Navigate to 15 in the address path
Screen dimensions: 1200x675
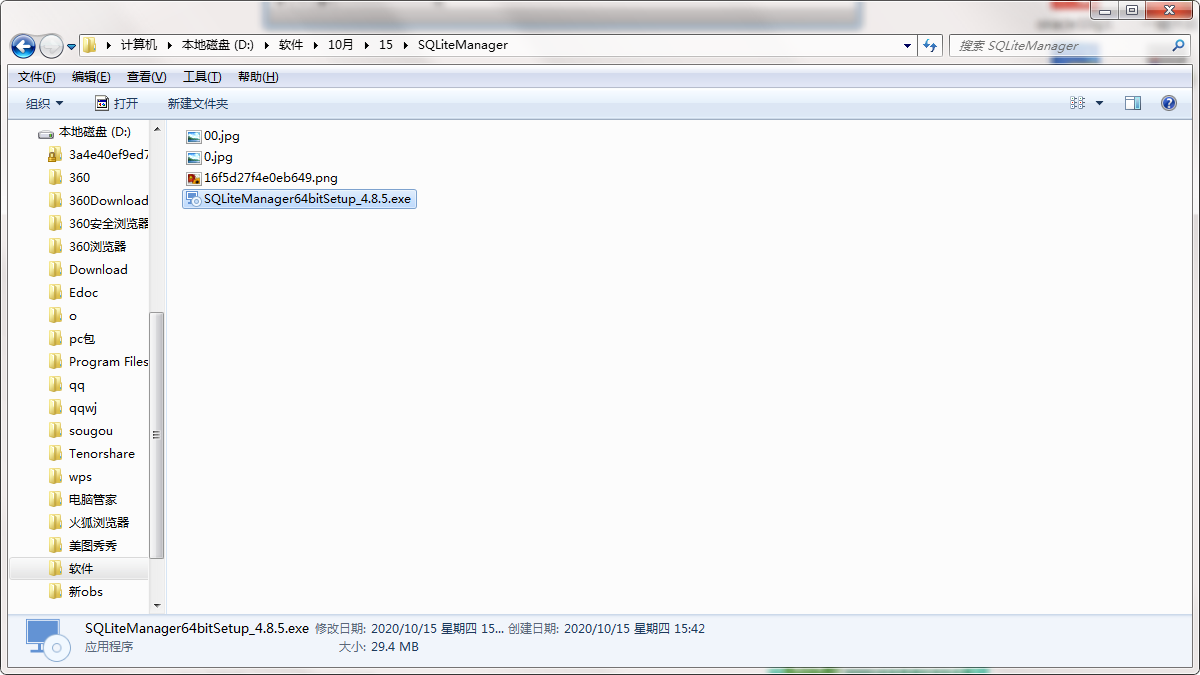[386, 45]
